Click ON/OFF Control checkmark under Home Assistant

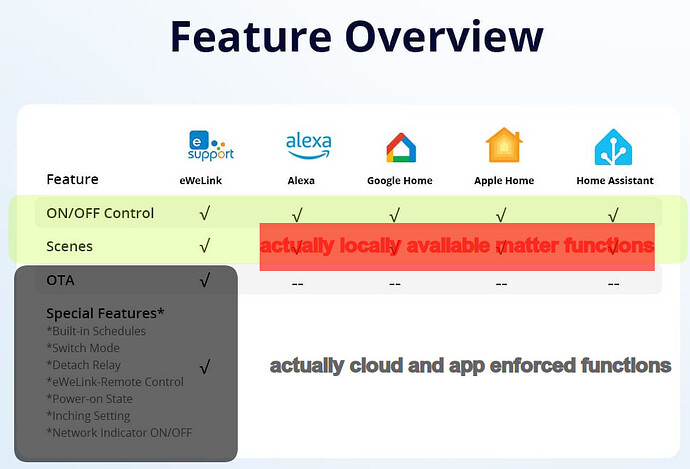point(613,215)
